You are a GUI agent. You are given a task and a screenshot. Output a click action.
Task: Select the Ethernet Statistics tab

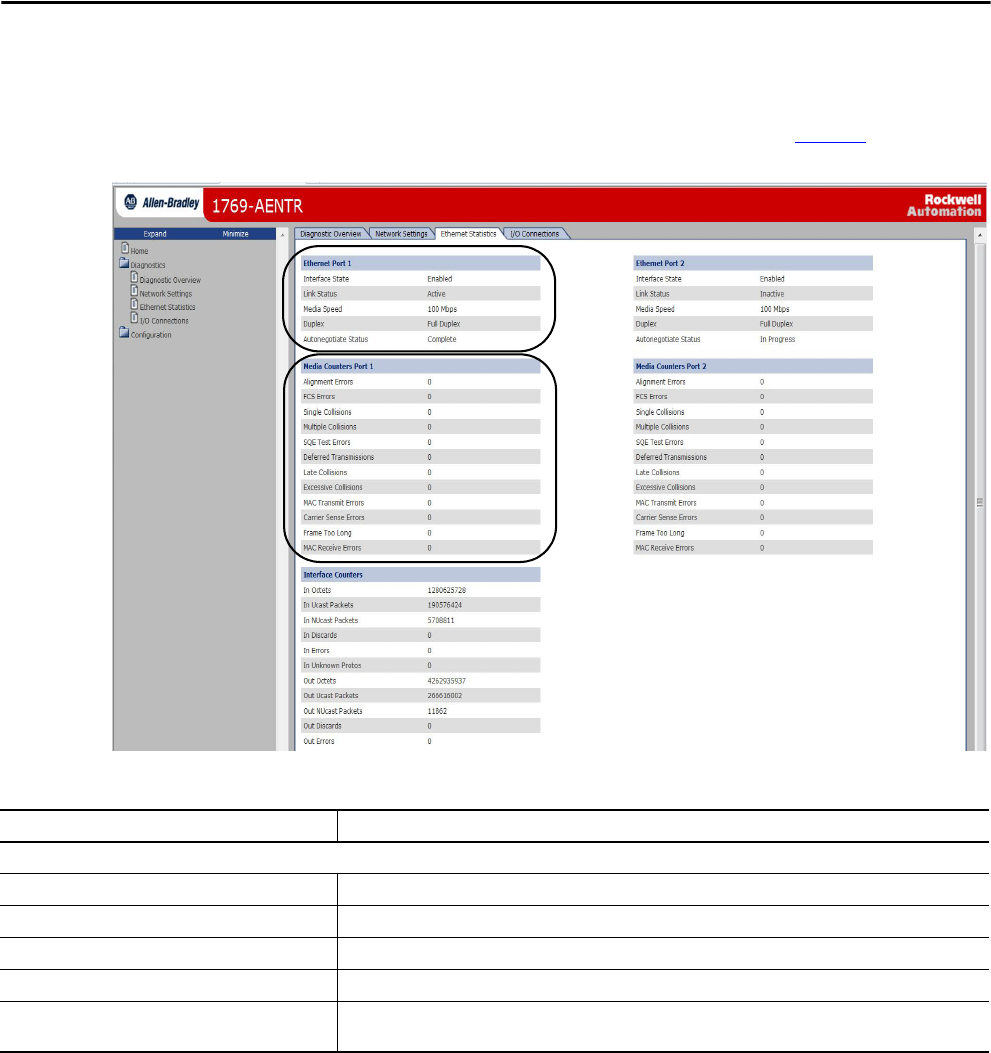click(468, 234)
